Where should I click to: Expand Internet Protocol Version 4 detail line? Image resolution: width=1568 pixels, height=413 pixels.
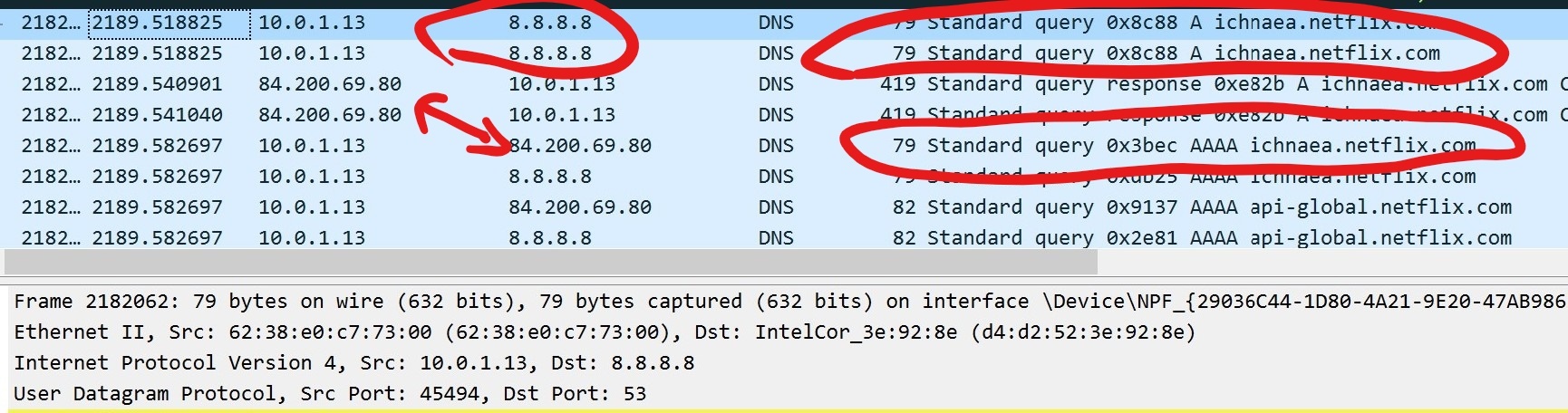point(784,363)
